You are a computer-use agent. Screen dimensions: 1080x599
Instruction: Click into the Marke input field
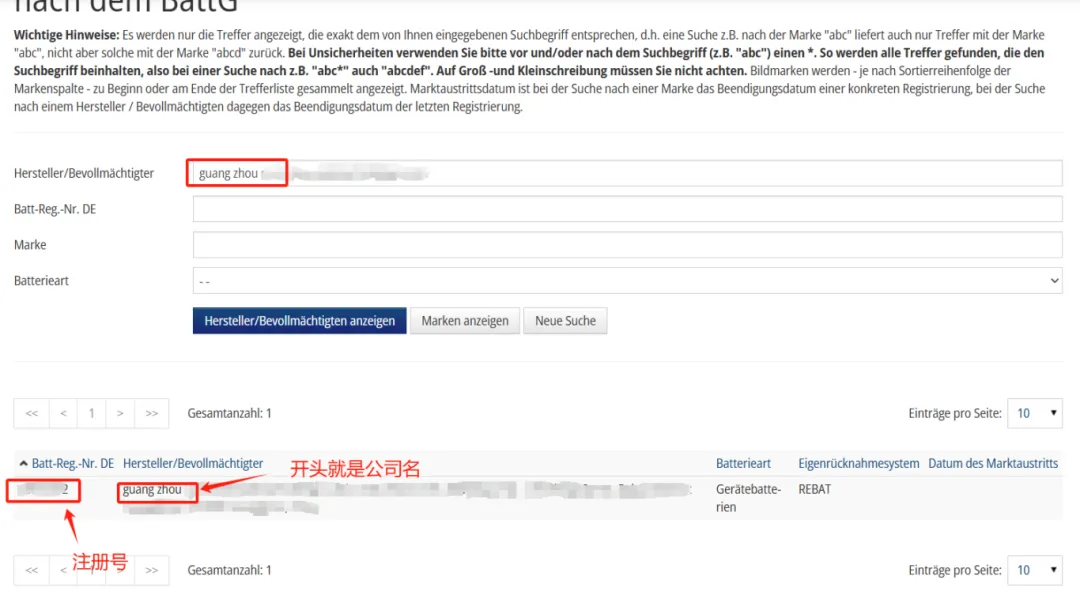click(x=627, y=244)
